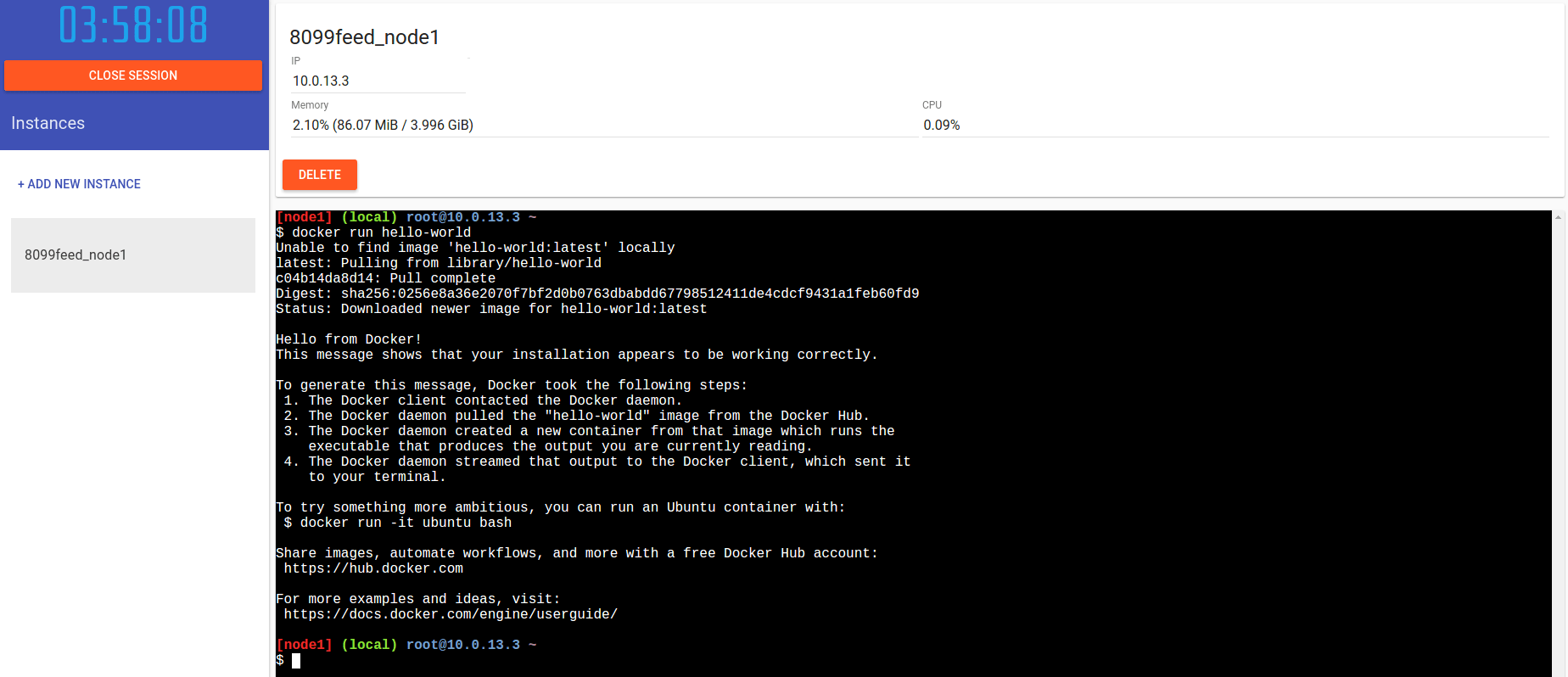
Task: Click the terminal prompt cursor line
Action: [x=288, y=660]
